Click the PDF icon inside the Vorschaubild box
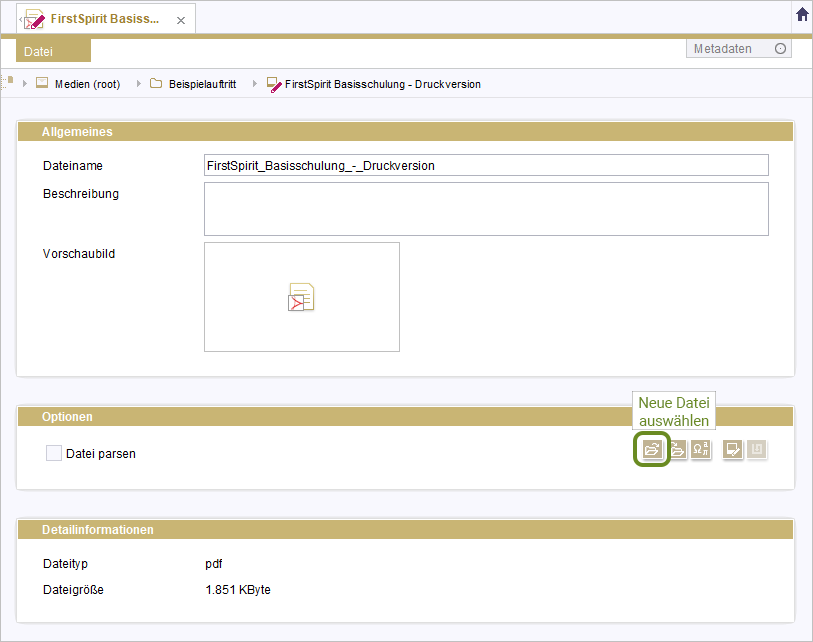Viewport: 813px width, 642px height. point(301,297)
